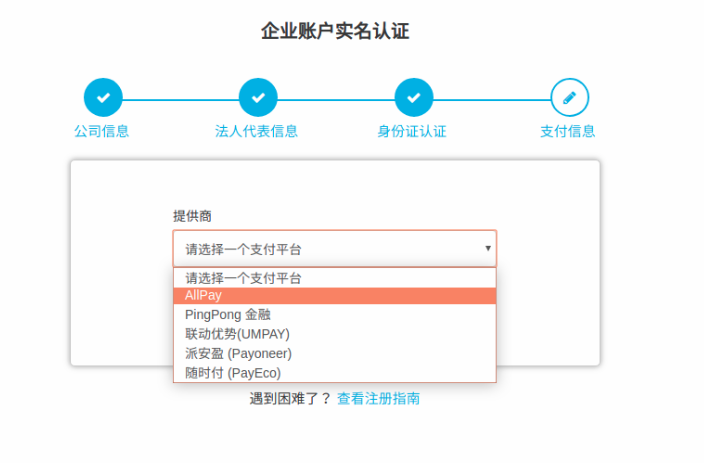Click the 企业账户实名认证 page title
704x463 pixels.
coord(335,31)
